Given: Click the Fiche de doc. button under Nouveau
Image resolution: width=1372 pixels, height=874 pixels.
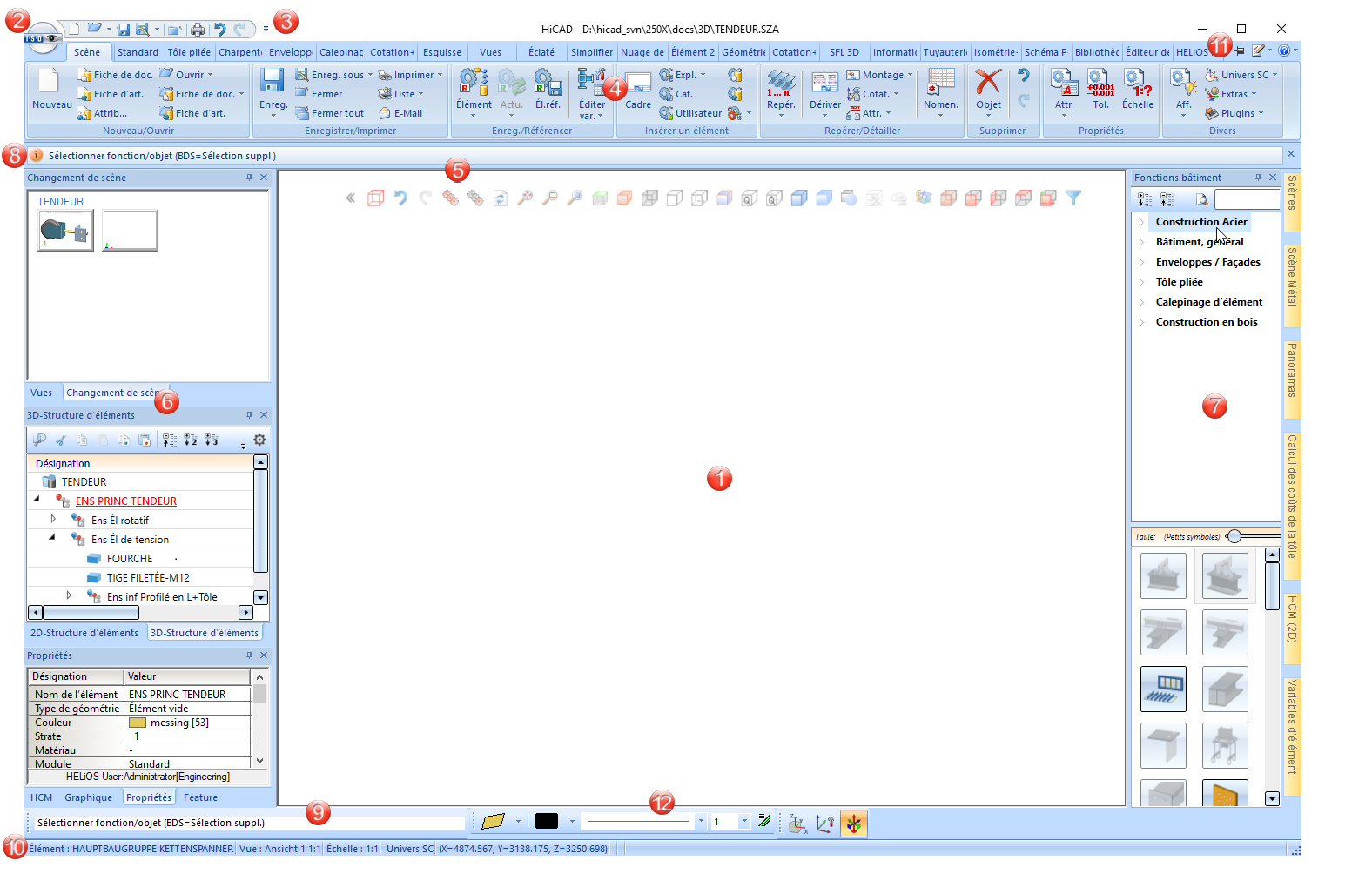Looking at the screenshot, I should click(115, 75).
